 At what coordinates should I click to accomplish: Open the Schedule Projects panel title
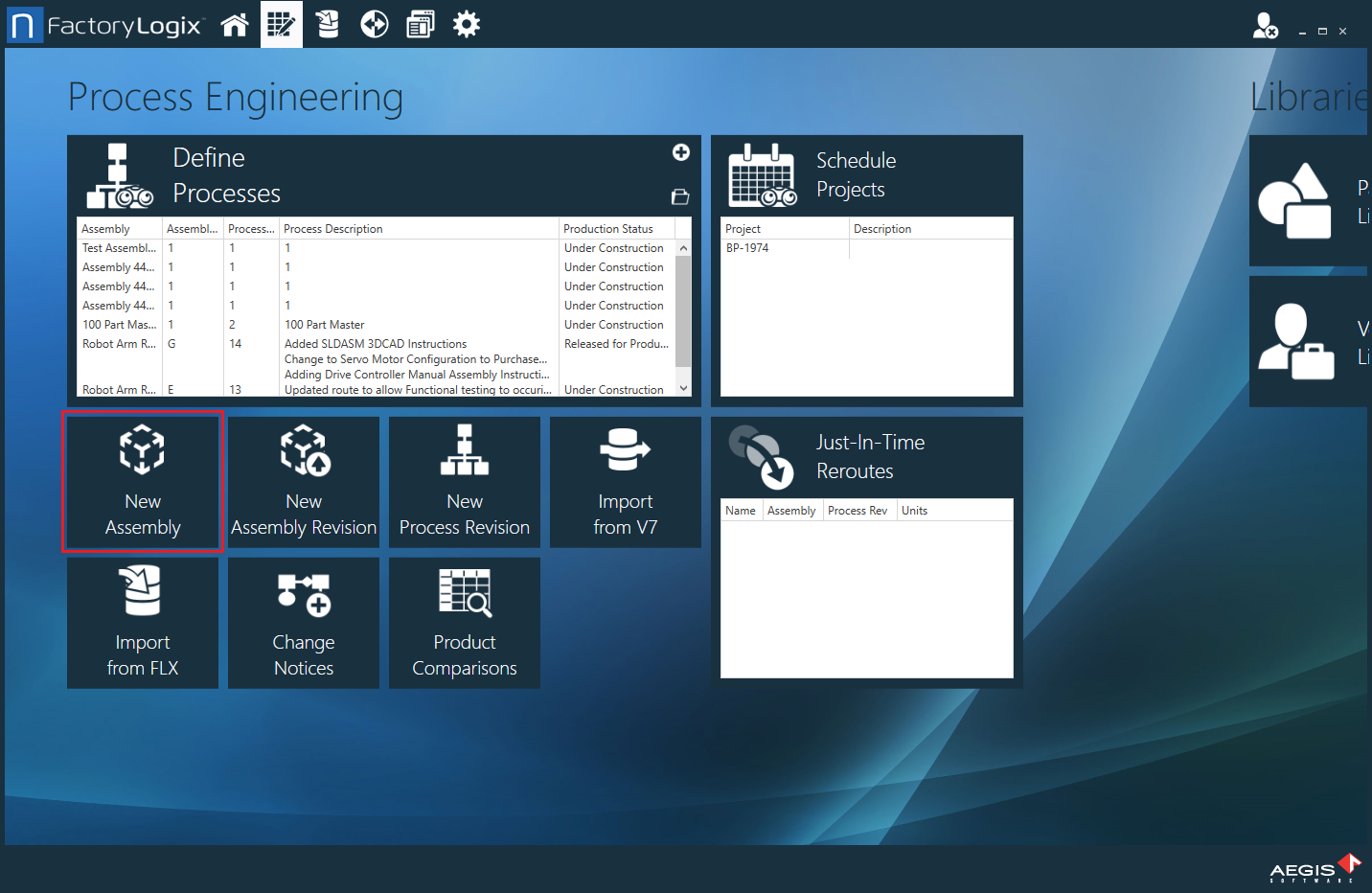tap(855, 174)
